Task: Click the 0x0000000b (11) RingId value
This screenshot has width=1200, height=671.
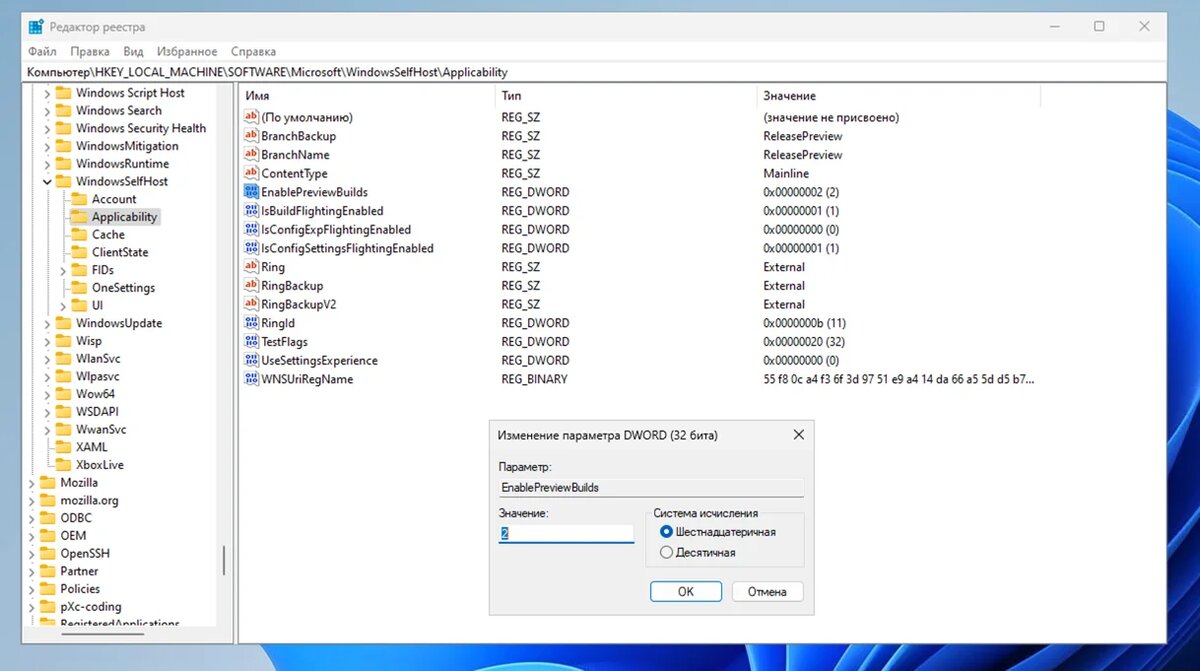Action: point(805,323)
